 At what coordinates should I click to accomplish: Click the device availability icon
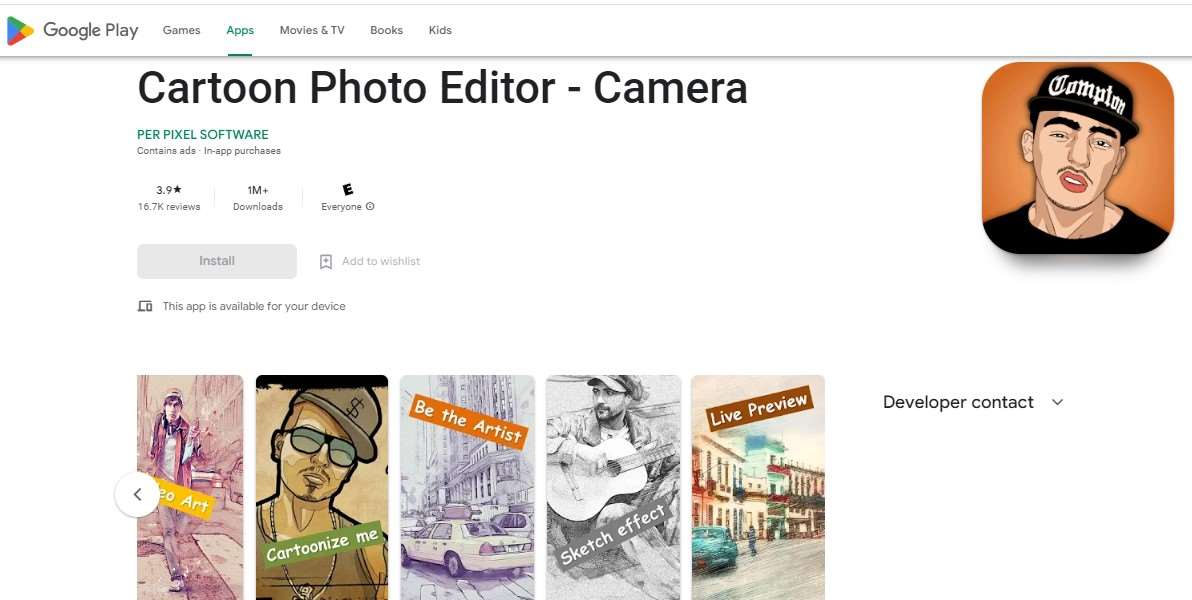coord(145,306)
